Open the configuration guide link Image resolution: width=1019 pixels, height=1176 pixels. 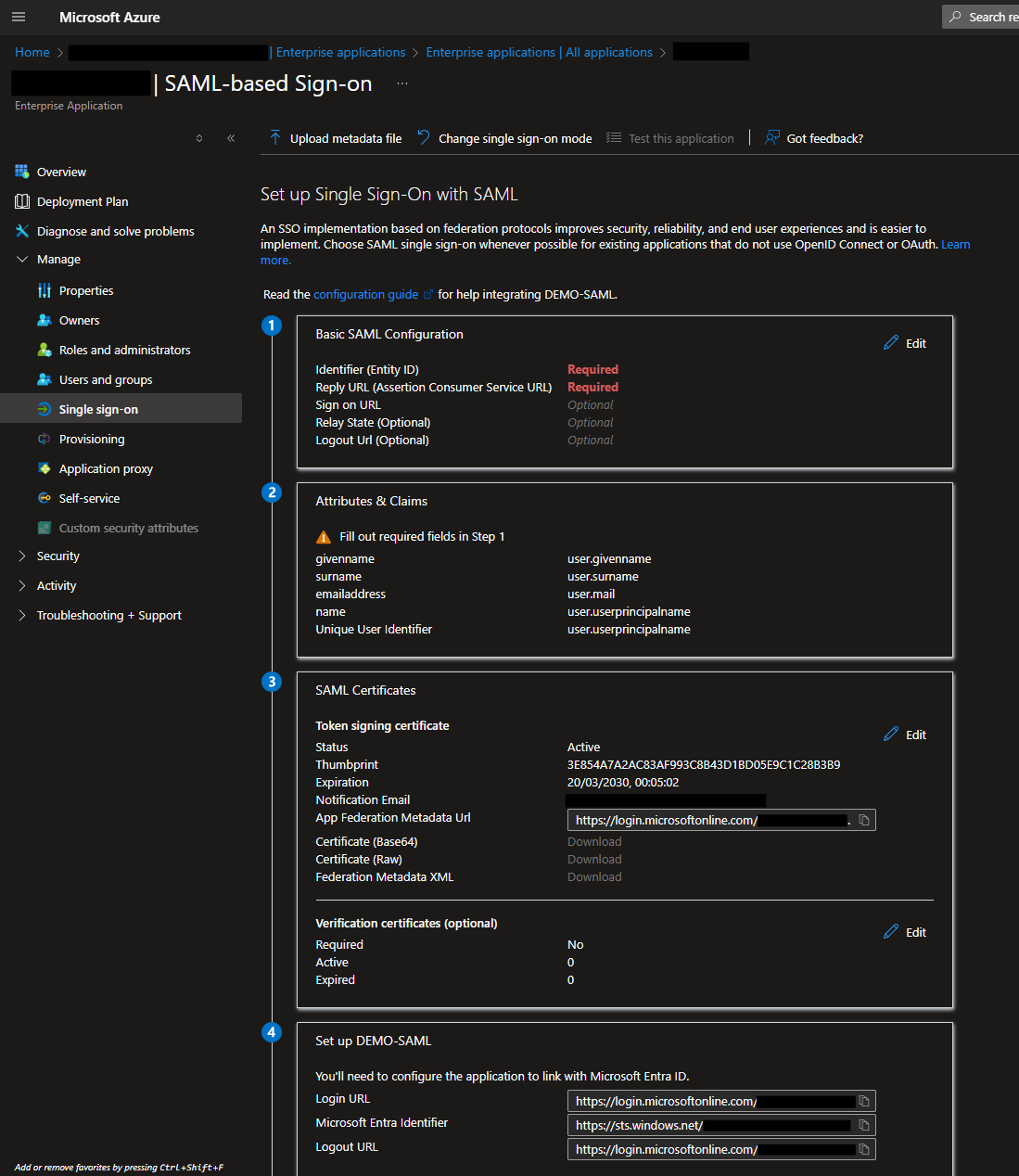click(x=365, y=294)
